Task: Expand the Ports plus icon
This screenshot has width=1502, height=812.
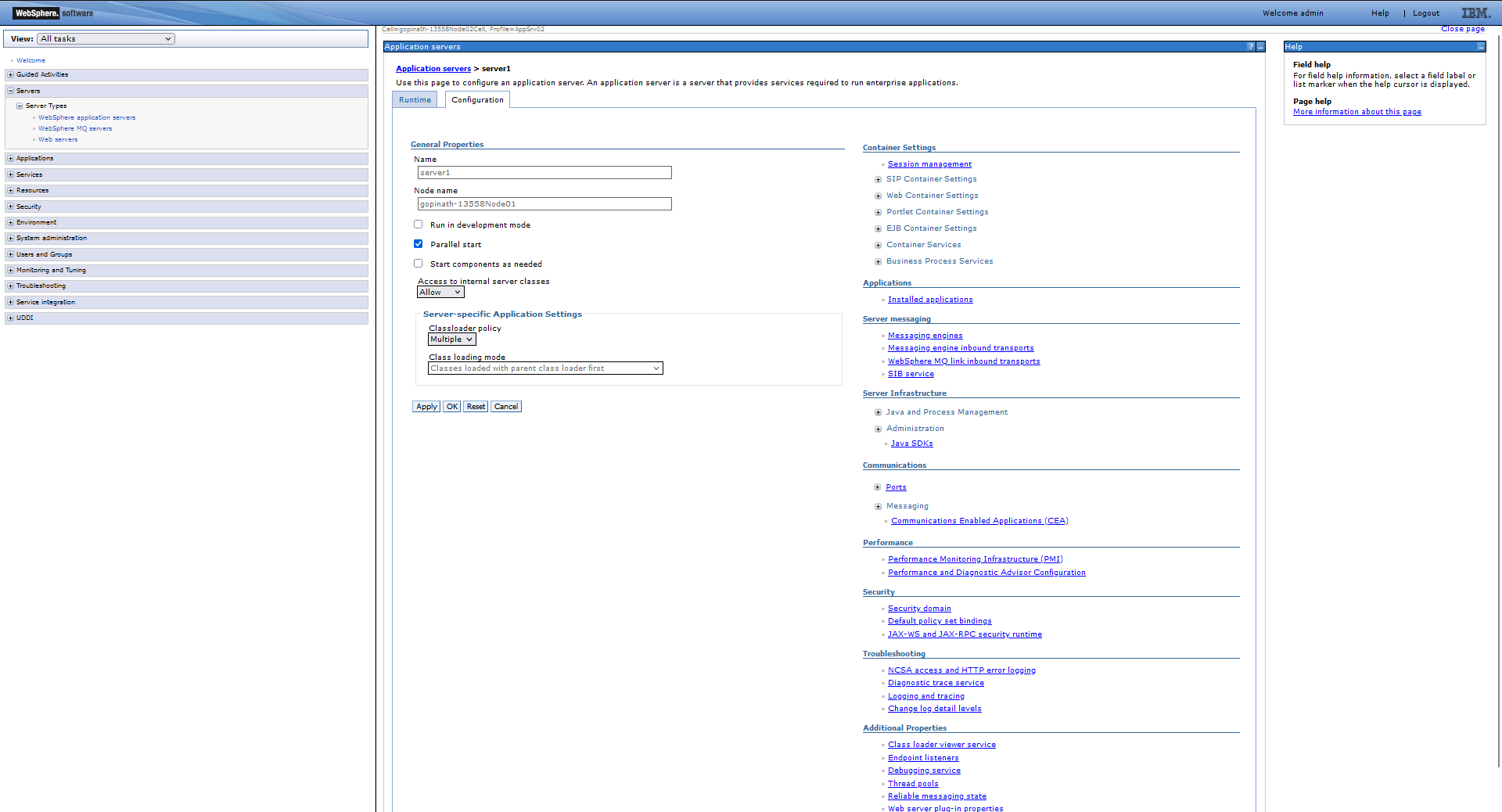Action: (878, 487)
